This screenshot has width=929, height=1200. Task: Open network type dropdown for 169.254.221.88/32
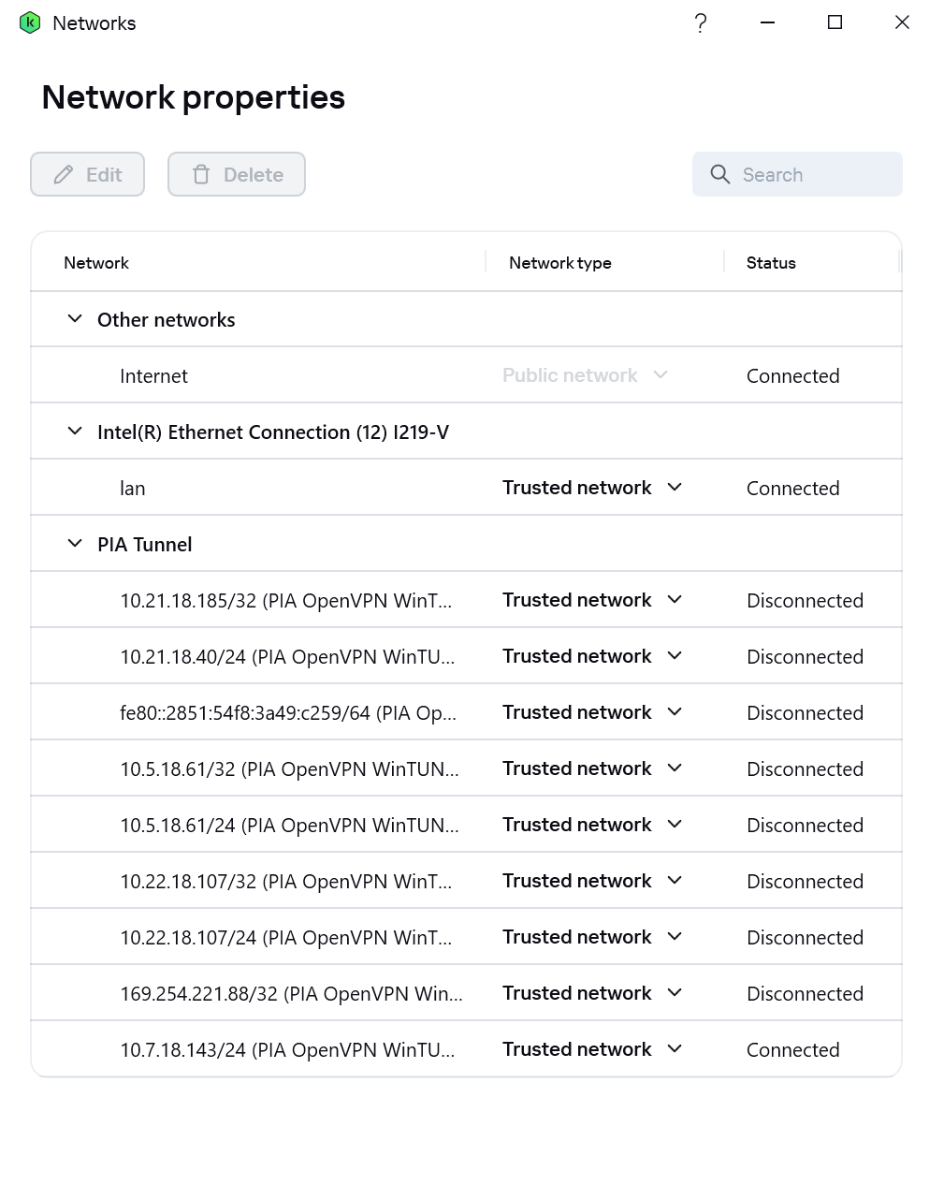(x=592, y=993)
